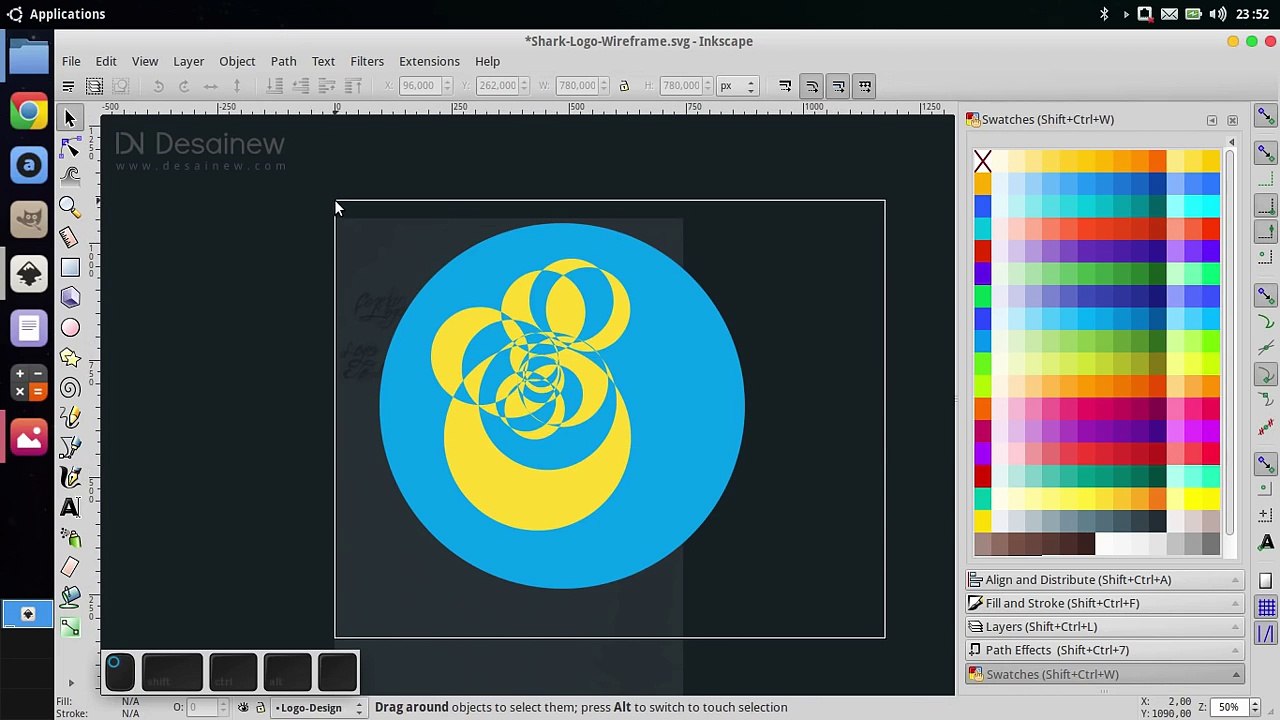Open the Filters menu
The height and width of the screenshot is (720, 1280).
(367, 61)
